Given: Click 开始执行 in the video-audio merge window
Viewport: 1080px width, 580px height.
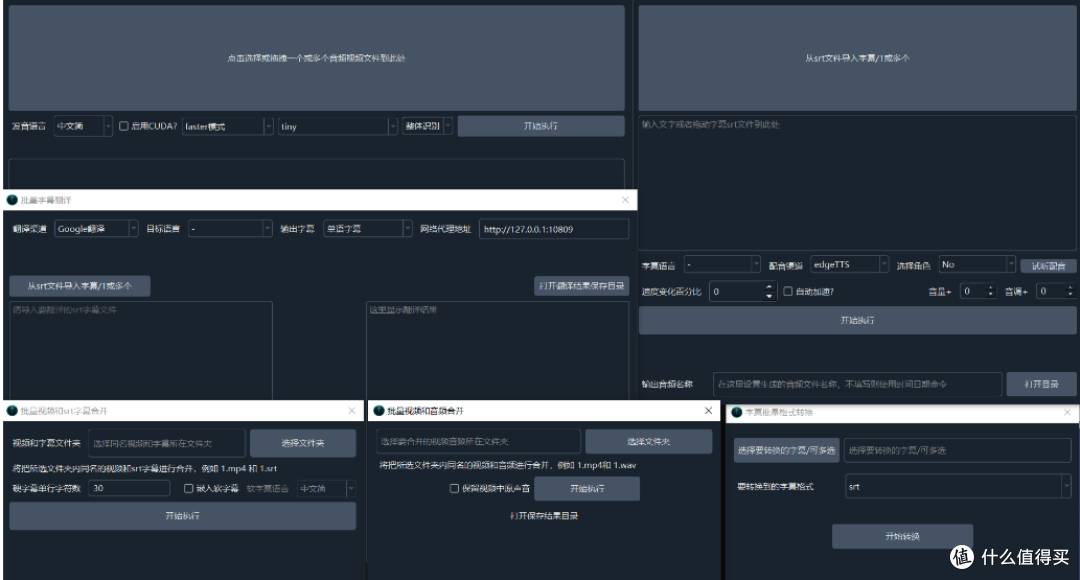Looking at the screenshot, I should 587,488.
